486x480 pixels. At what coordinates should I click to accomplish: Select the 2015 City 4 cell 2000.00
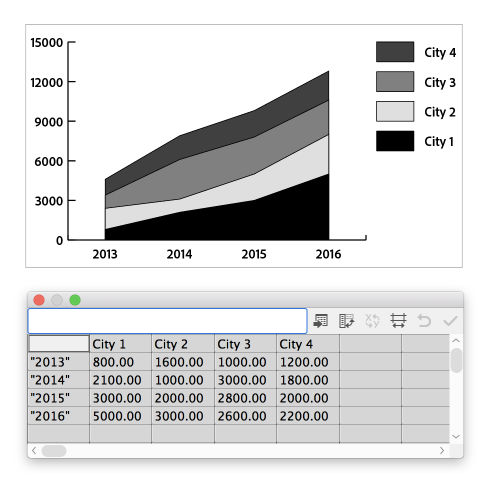click(x=308, y=398)
